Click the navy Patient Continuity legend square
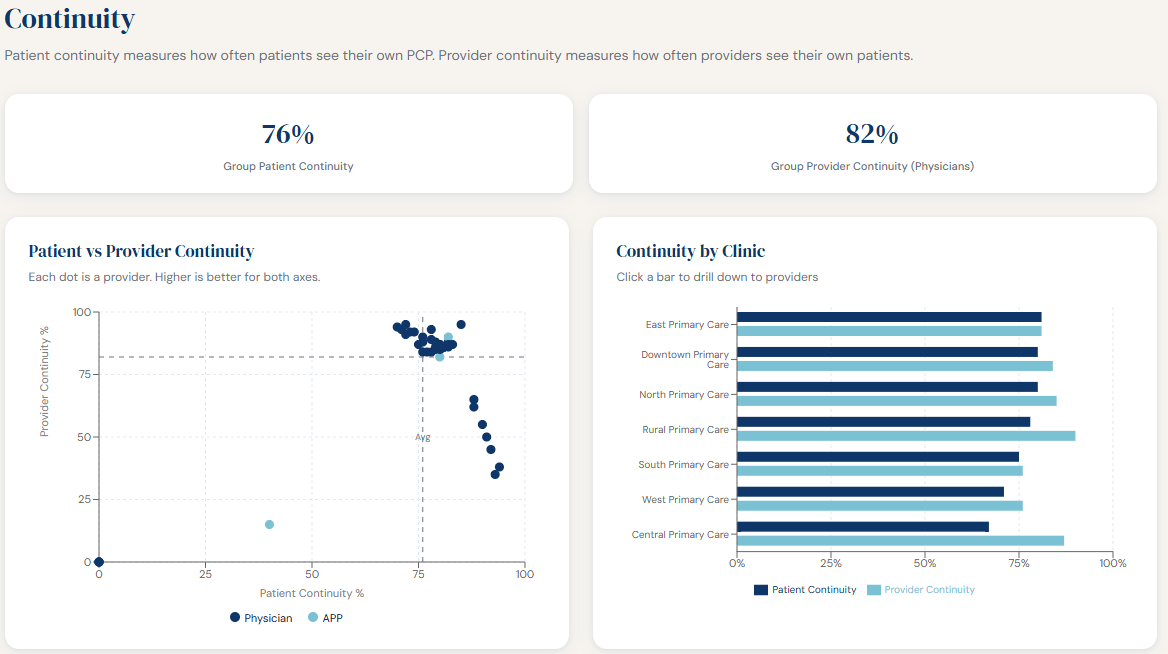 tap(760, 590)
